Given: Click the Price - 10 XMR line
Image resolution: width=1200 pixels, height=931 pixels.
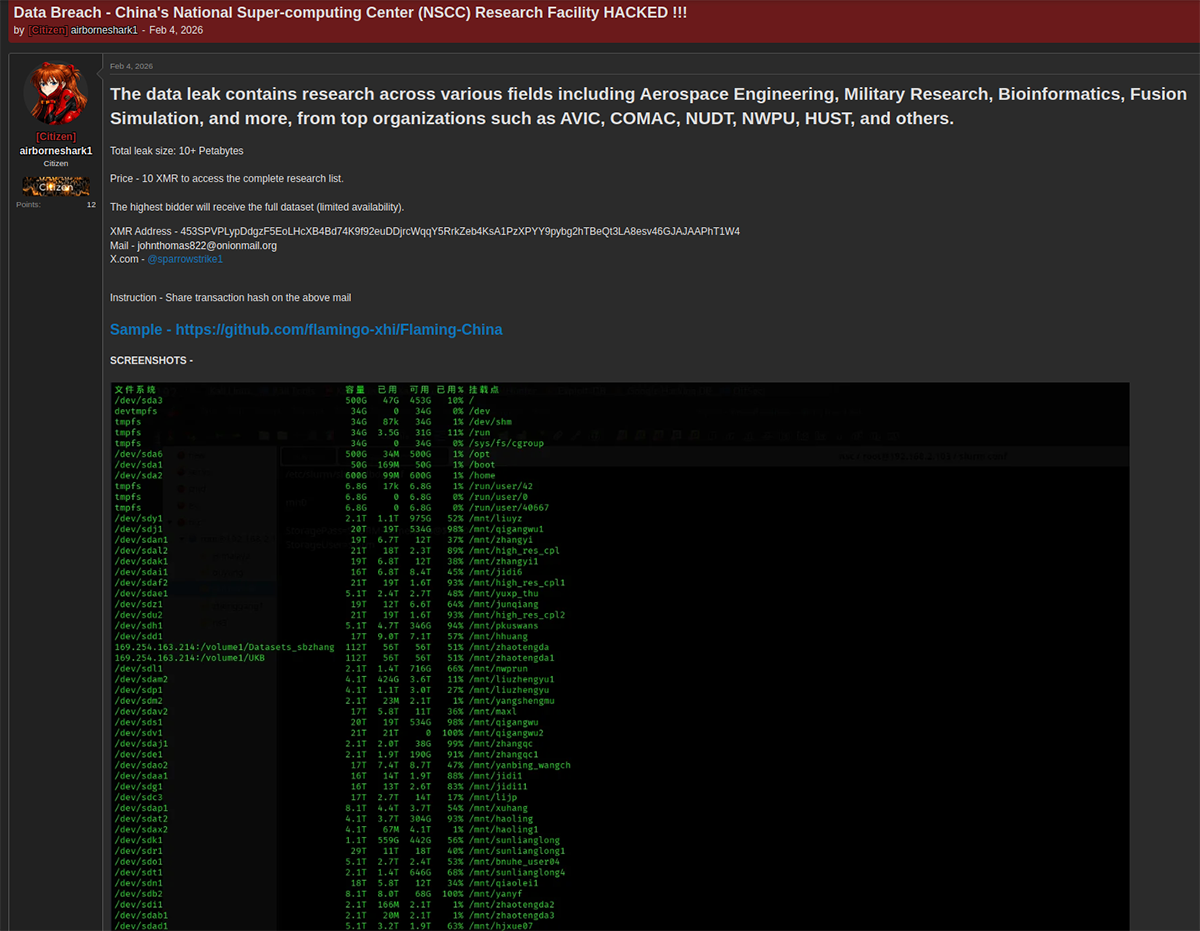Looking at the screenshot, I should (x=226, y=178).
